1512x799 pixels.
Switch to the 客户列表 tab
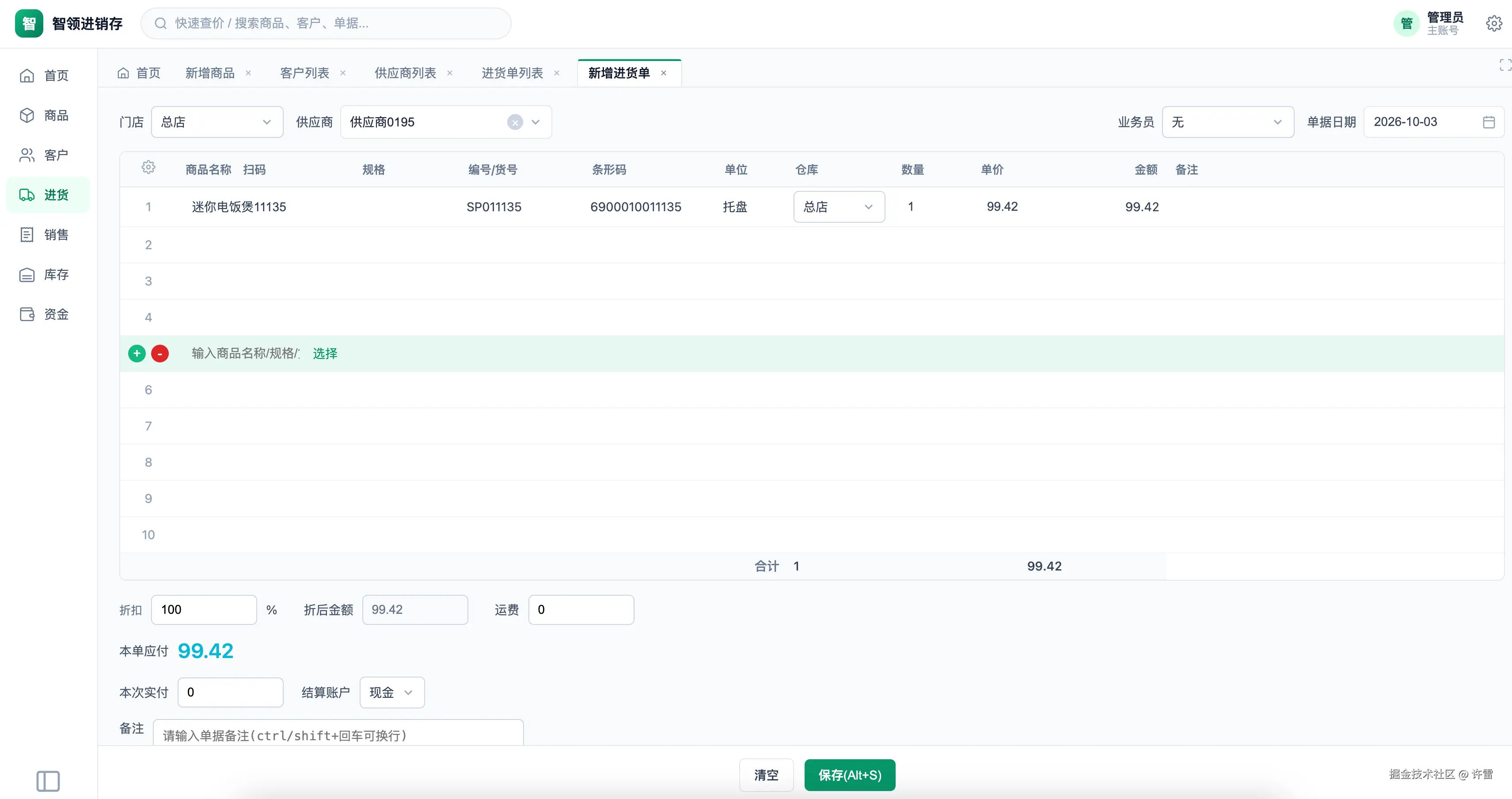click(x=304, y=73)
